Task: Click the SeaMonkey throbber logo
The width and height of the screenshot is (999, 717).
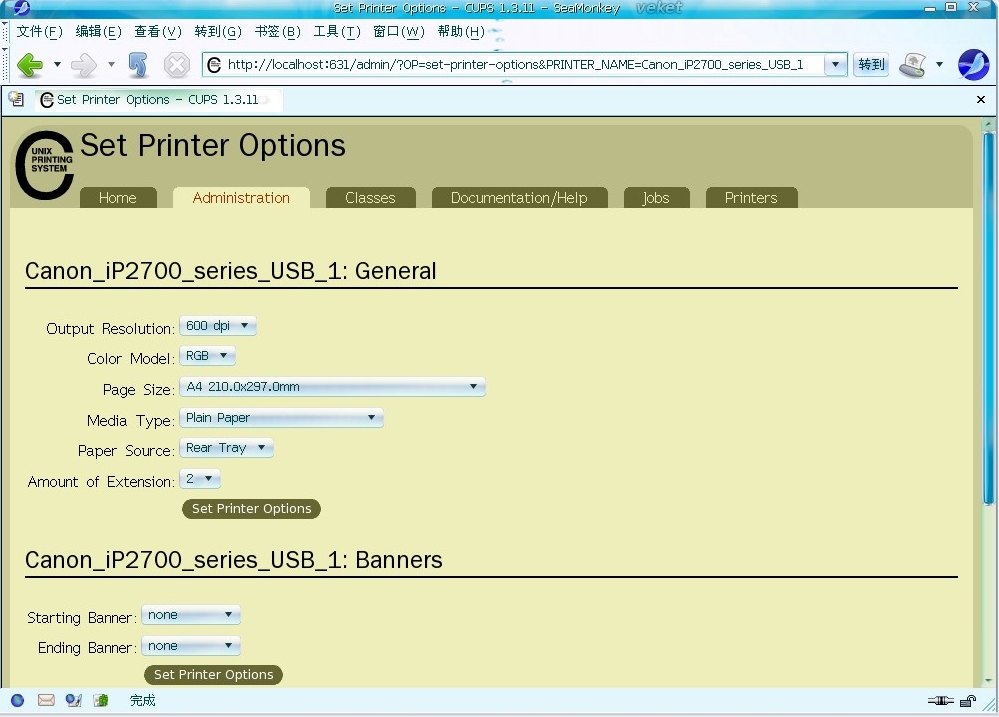Action: pos(974,64)
